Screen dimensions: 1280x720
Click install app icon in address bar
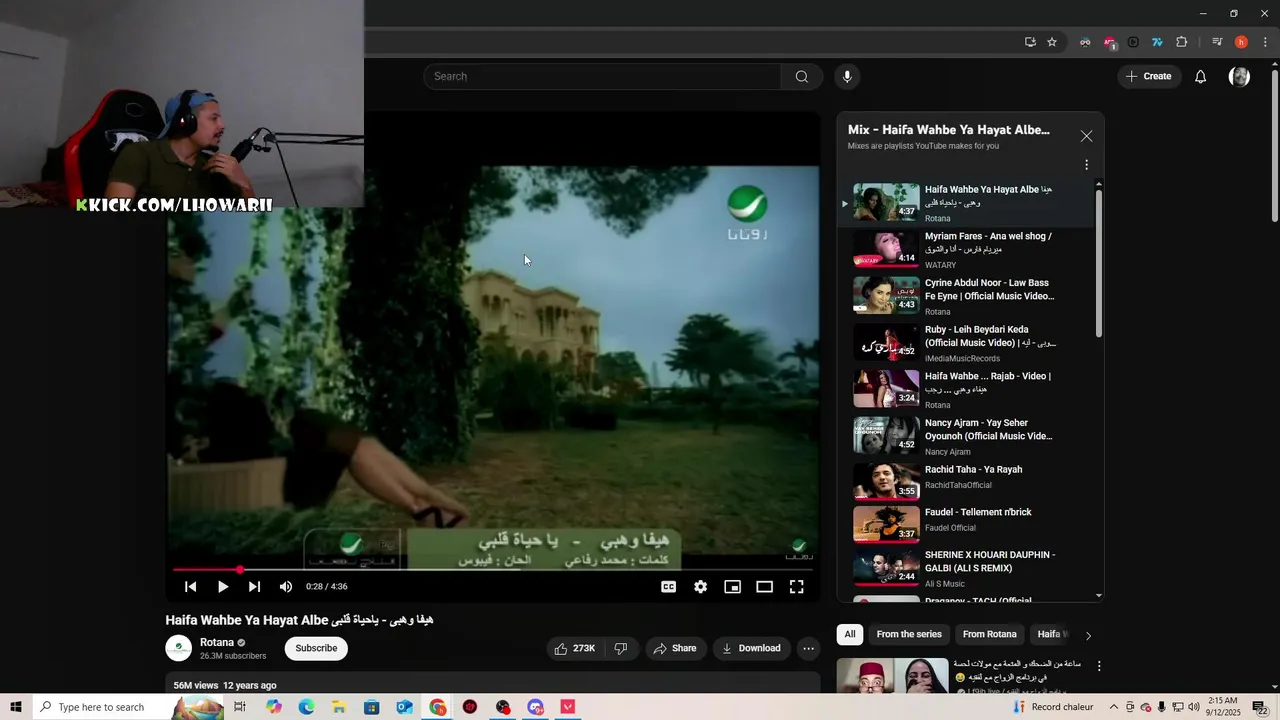point(1030,42)
